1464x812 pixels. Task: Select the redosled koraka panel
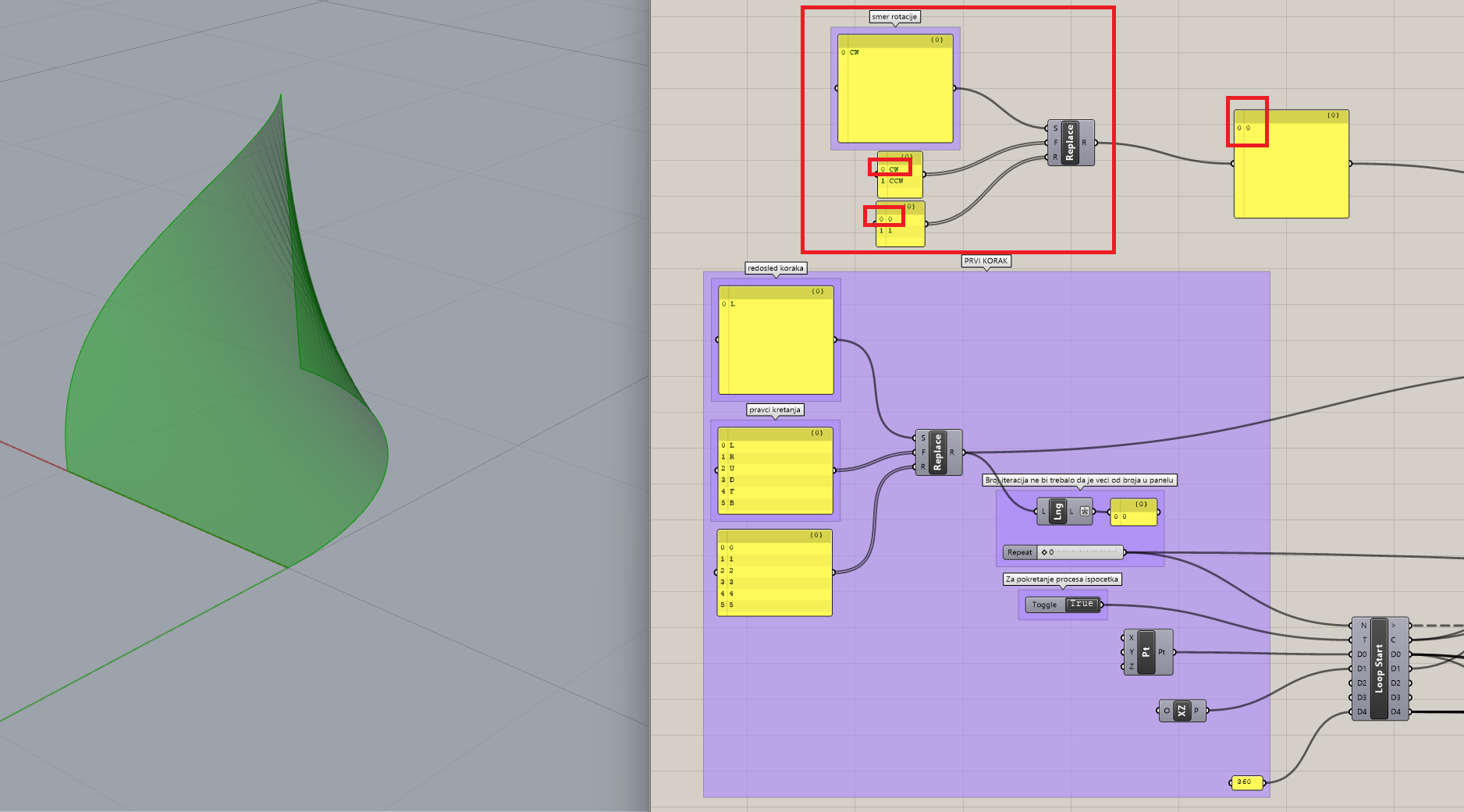tap(776, 343)
